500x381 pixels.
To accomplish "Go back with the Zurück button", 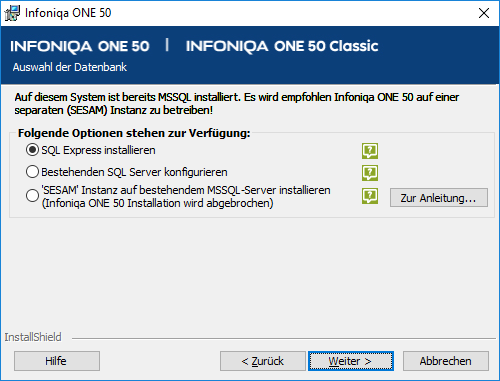I will coord(263,361).
